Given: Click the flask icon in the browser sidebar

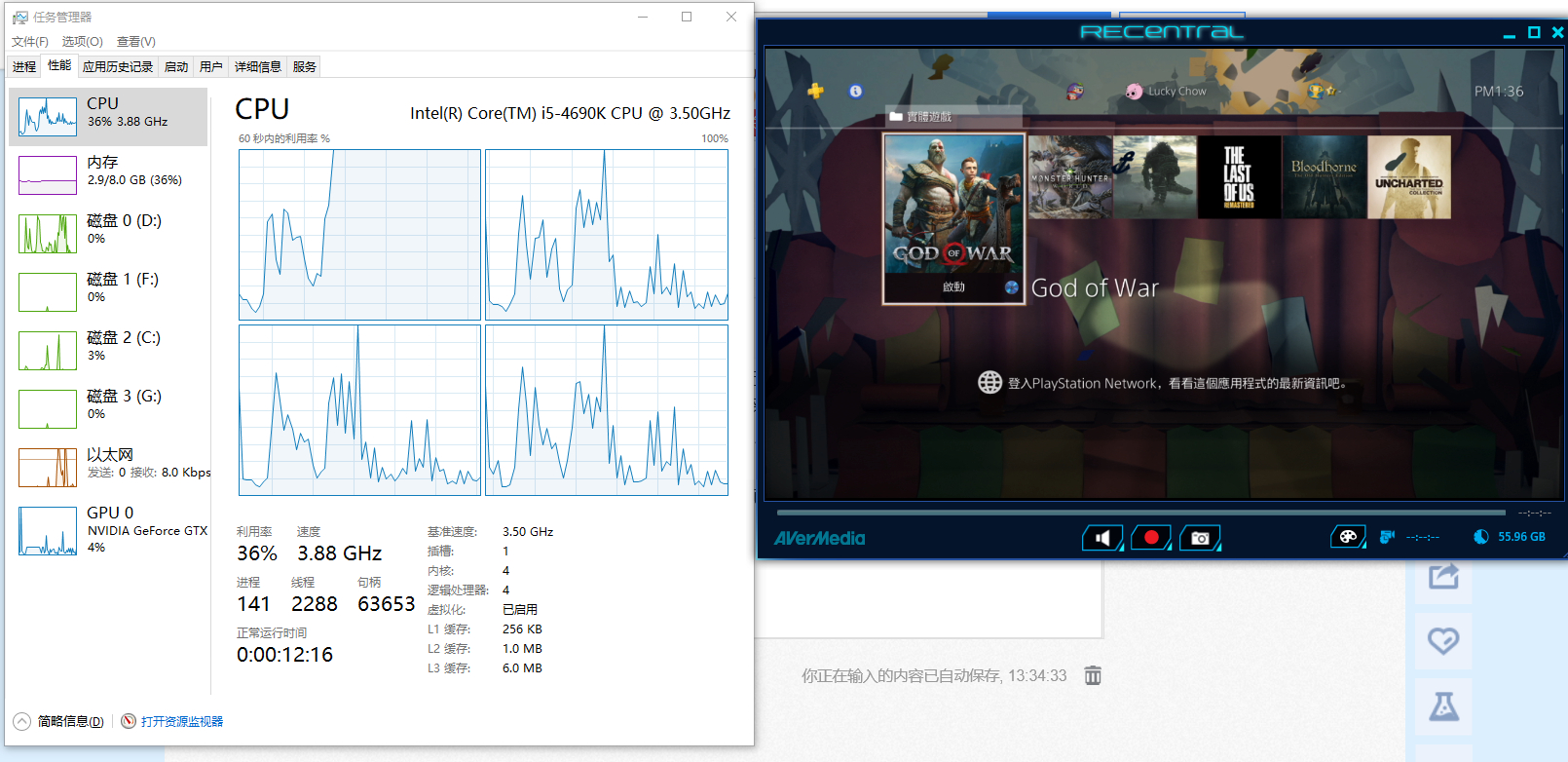Looking at the screenshot, I should coord(1443,705).
